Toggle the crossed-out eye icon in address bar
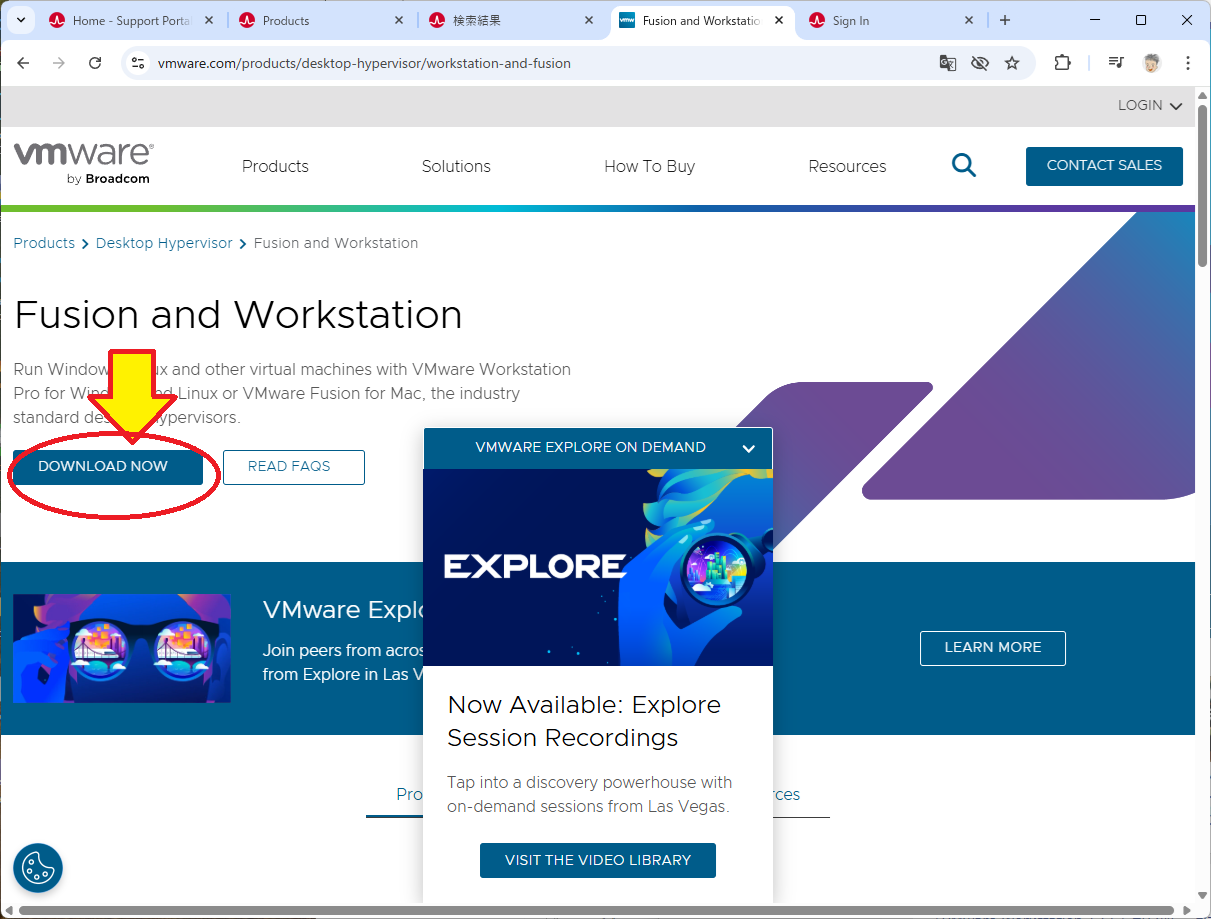Image resolution: width=1211 pixels, height=919 pixels. [x=980, y=63]
